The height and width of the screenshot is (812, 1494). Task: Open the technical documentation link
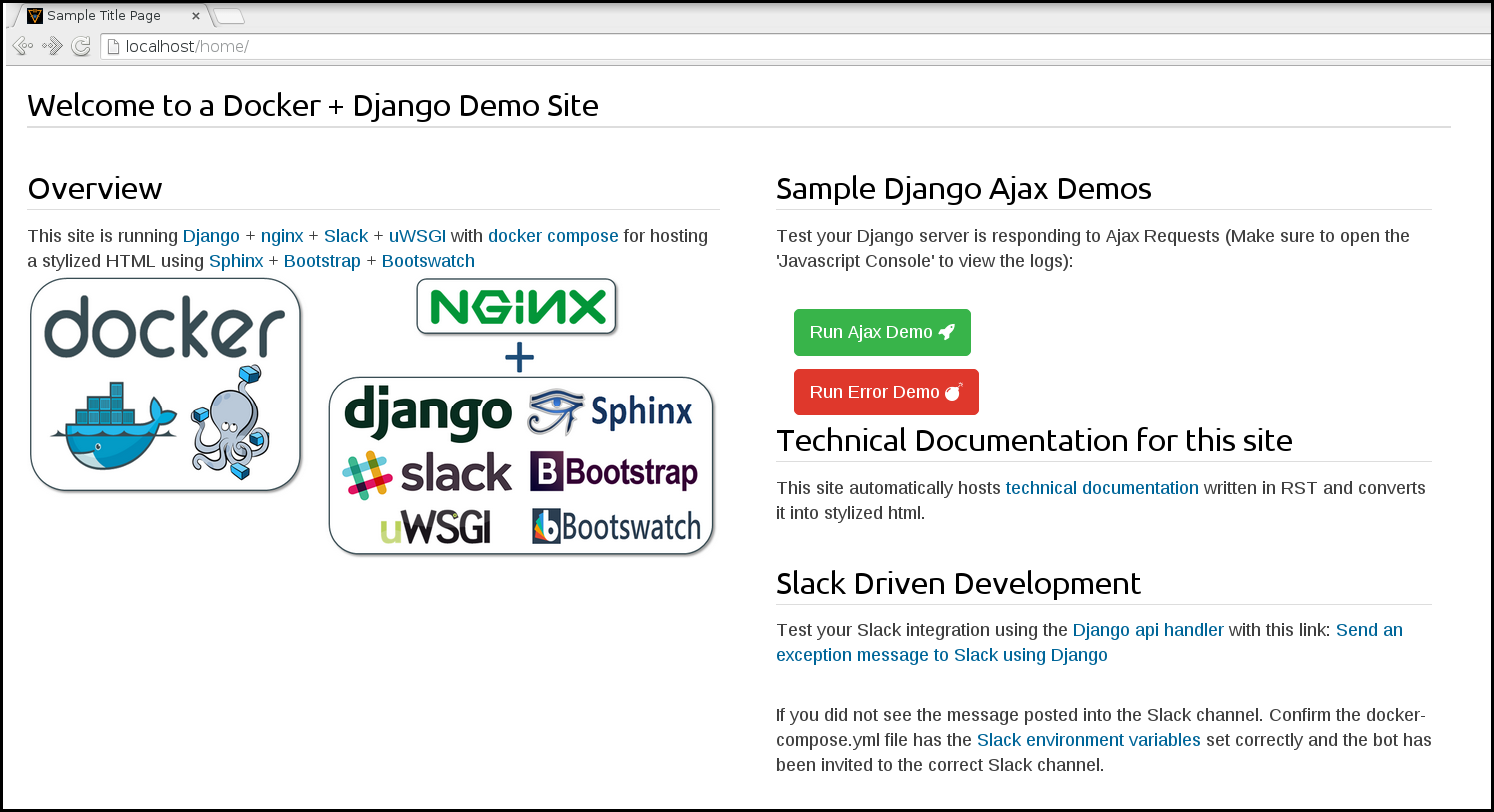click(1102, 488)
